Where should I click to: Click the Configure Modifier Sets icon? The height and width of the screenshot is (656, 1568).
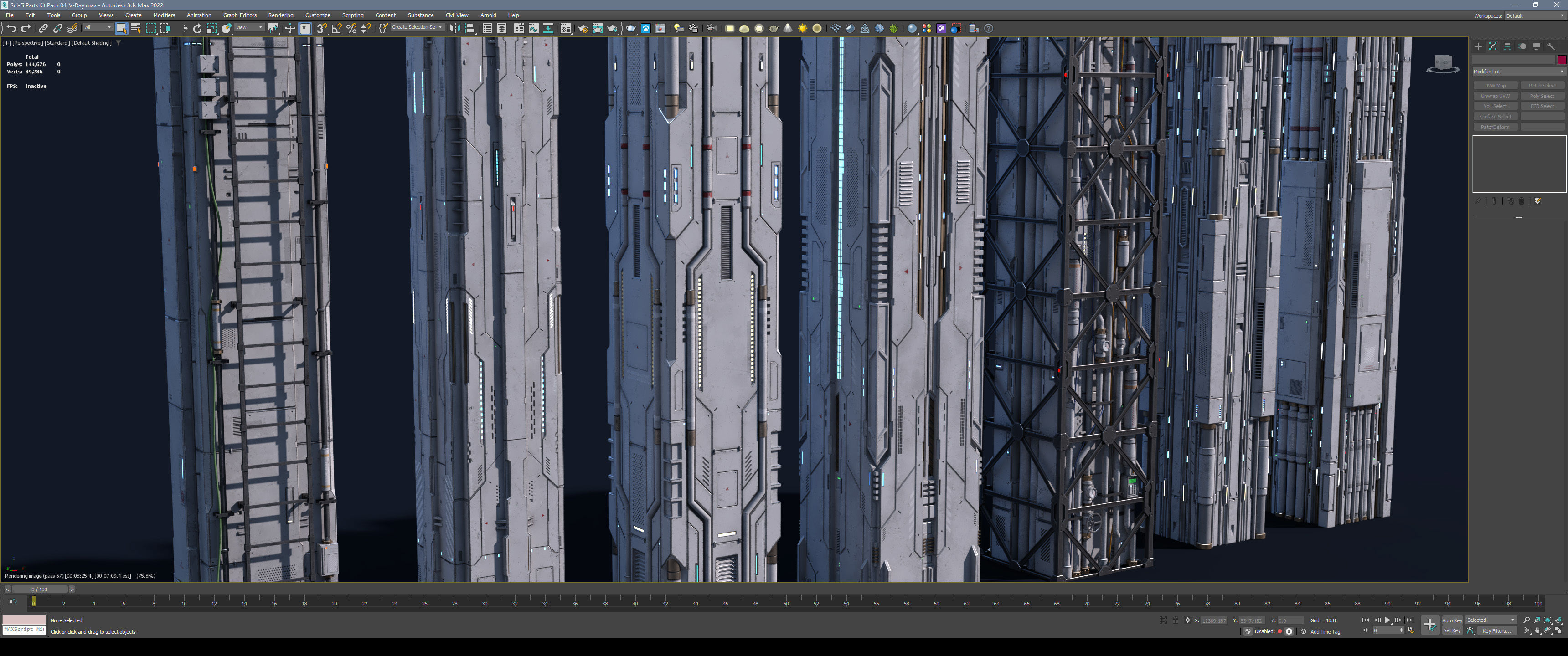pyautogui.click(x=1537, y=201)
